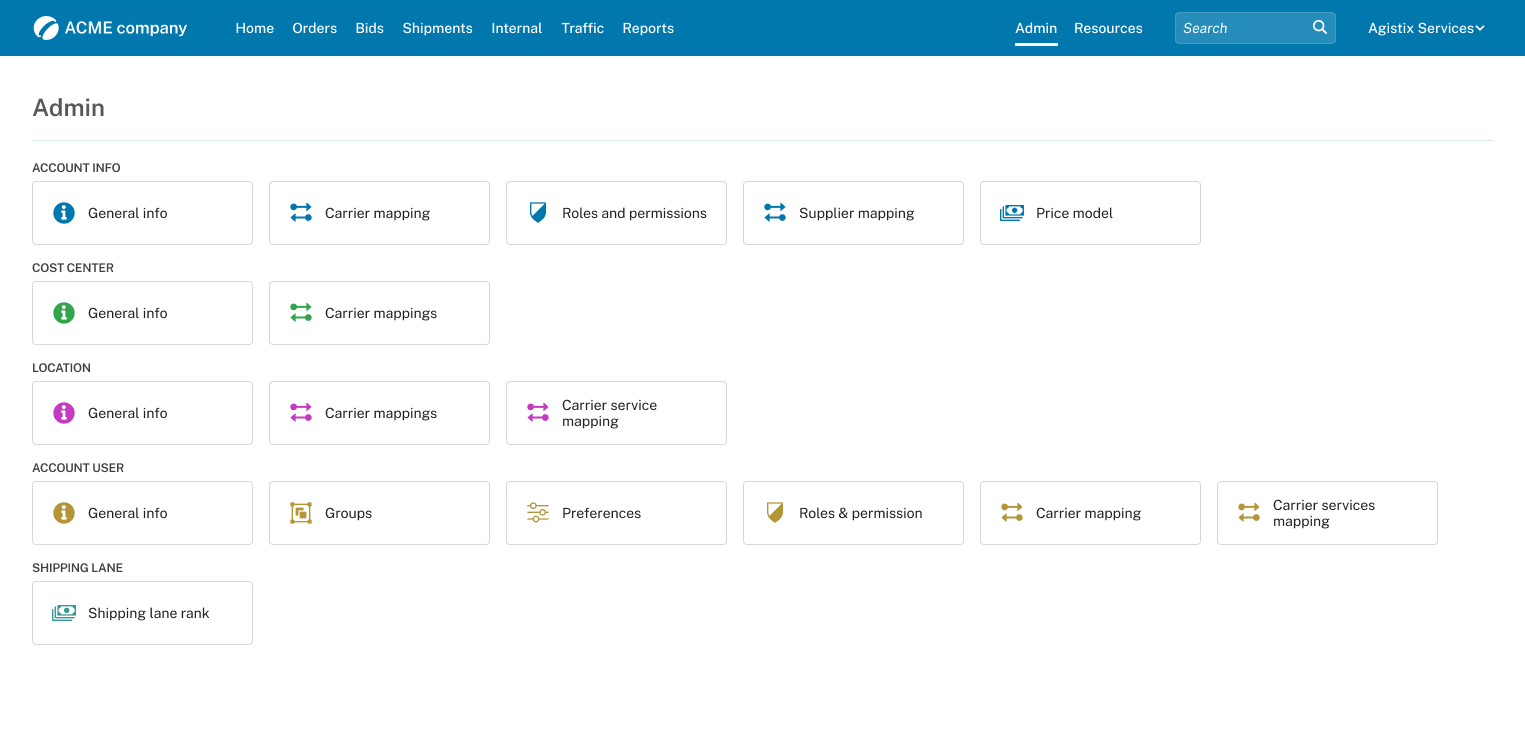1525x751 pixels.
Task: Click the Groups icon under Account User
Action: 301,513
